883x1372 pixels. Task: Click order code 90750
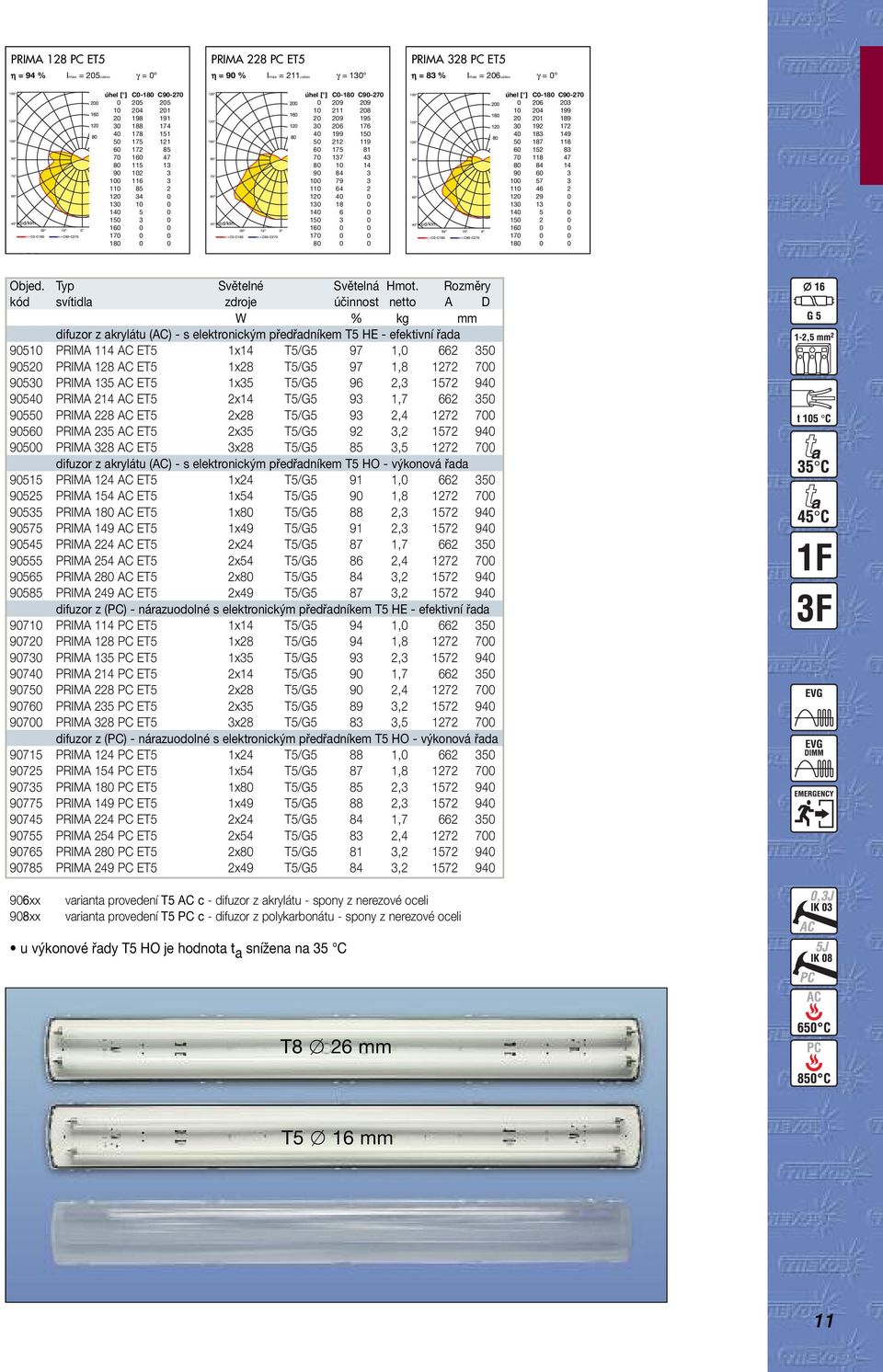click(26, 690)
